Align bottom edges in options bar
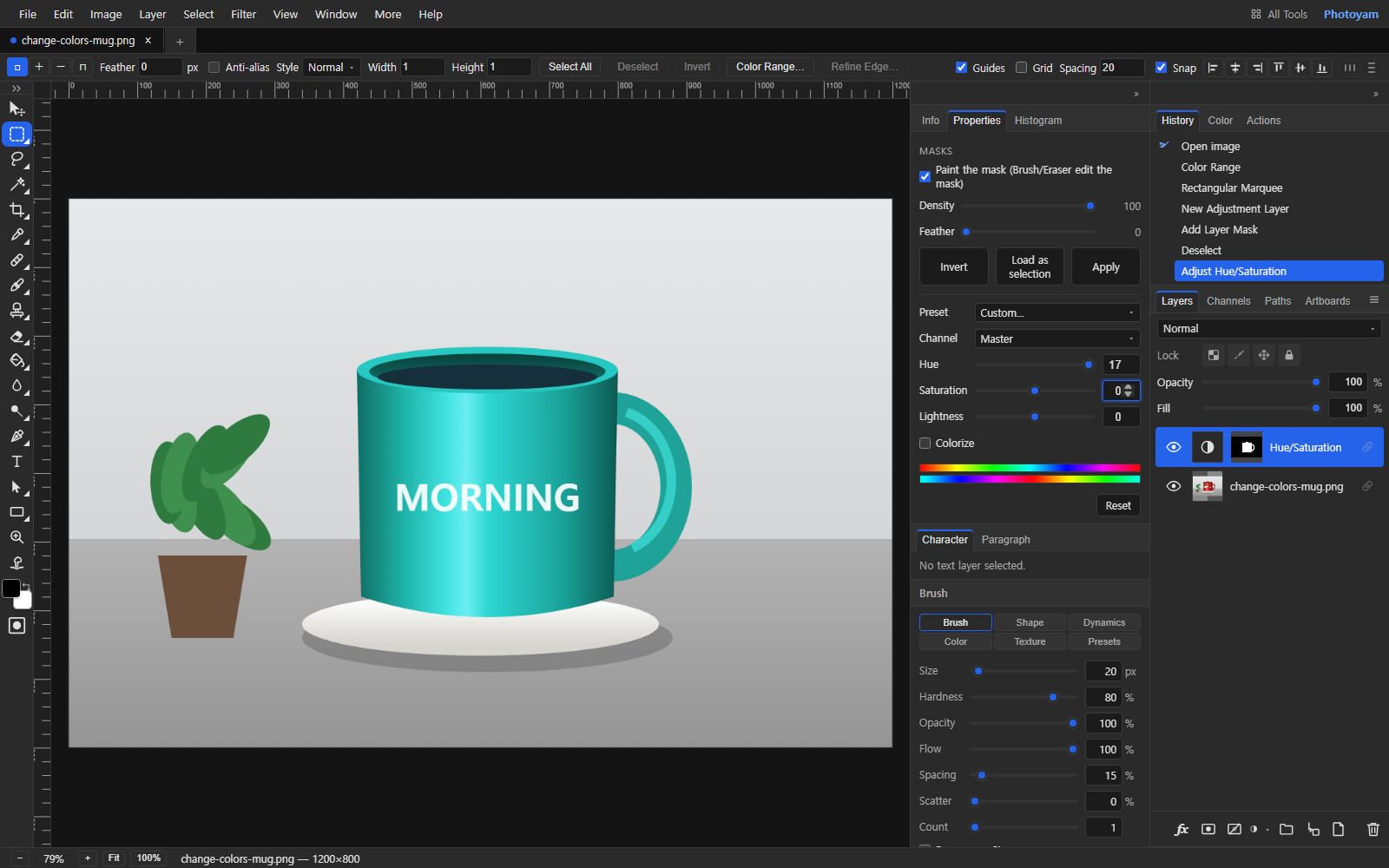The image size is (1389, 868). click(1321, 68)
